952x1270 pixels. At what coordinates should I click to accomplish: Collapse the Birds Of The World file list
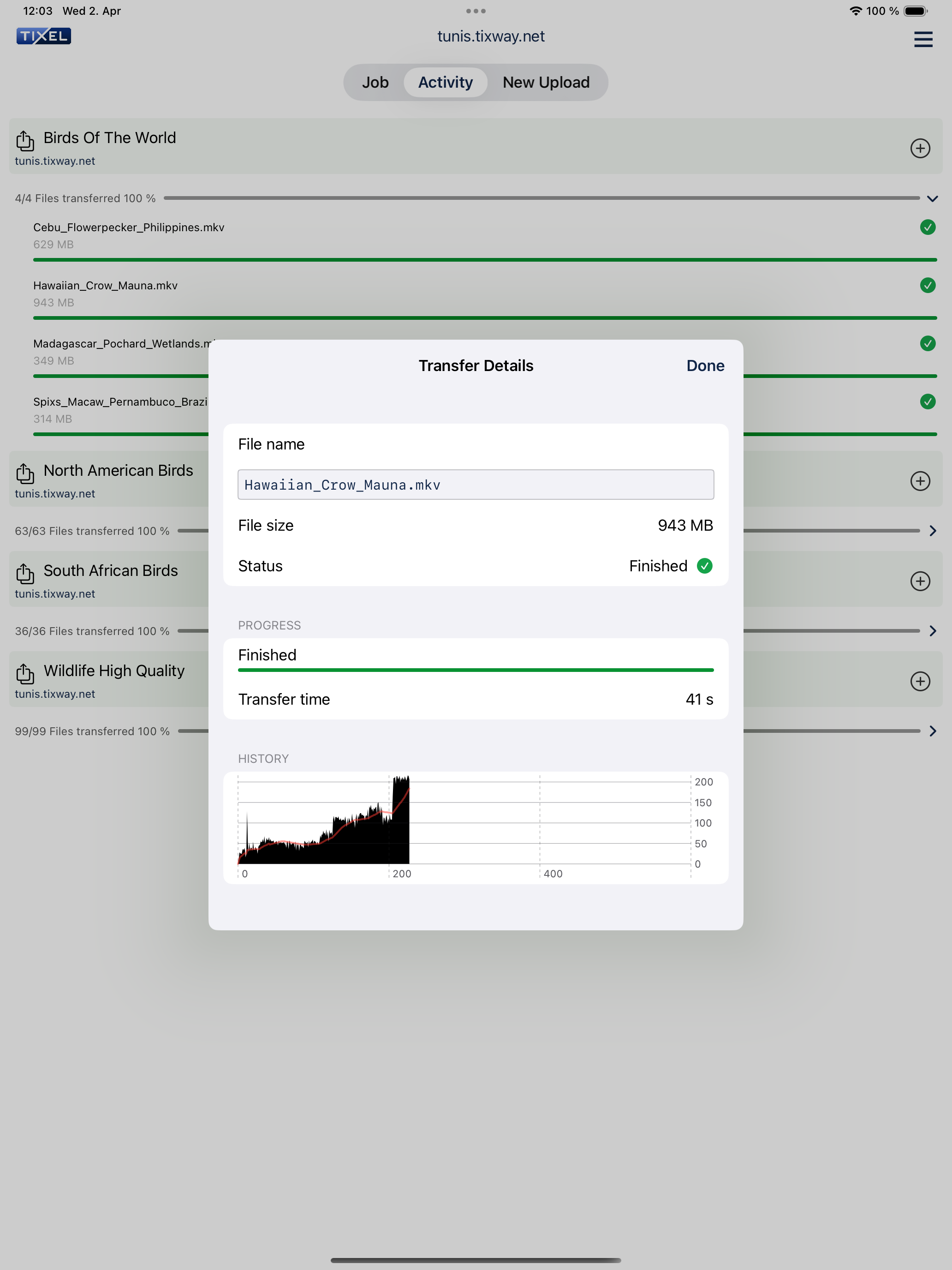pyautogui.click(x=933, y=198)
